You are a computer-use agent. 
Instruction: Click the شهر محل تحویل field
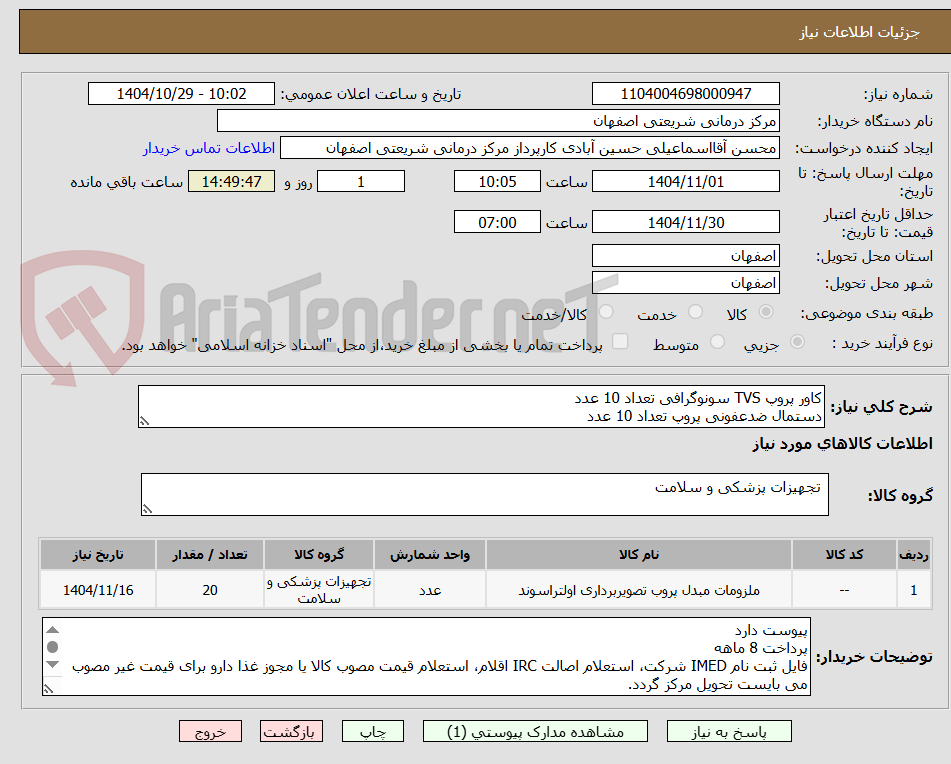pos(685,283)
